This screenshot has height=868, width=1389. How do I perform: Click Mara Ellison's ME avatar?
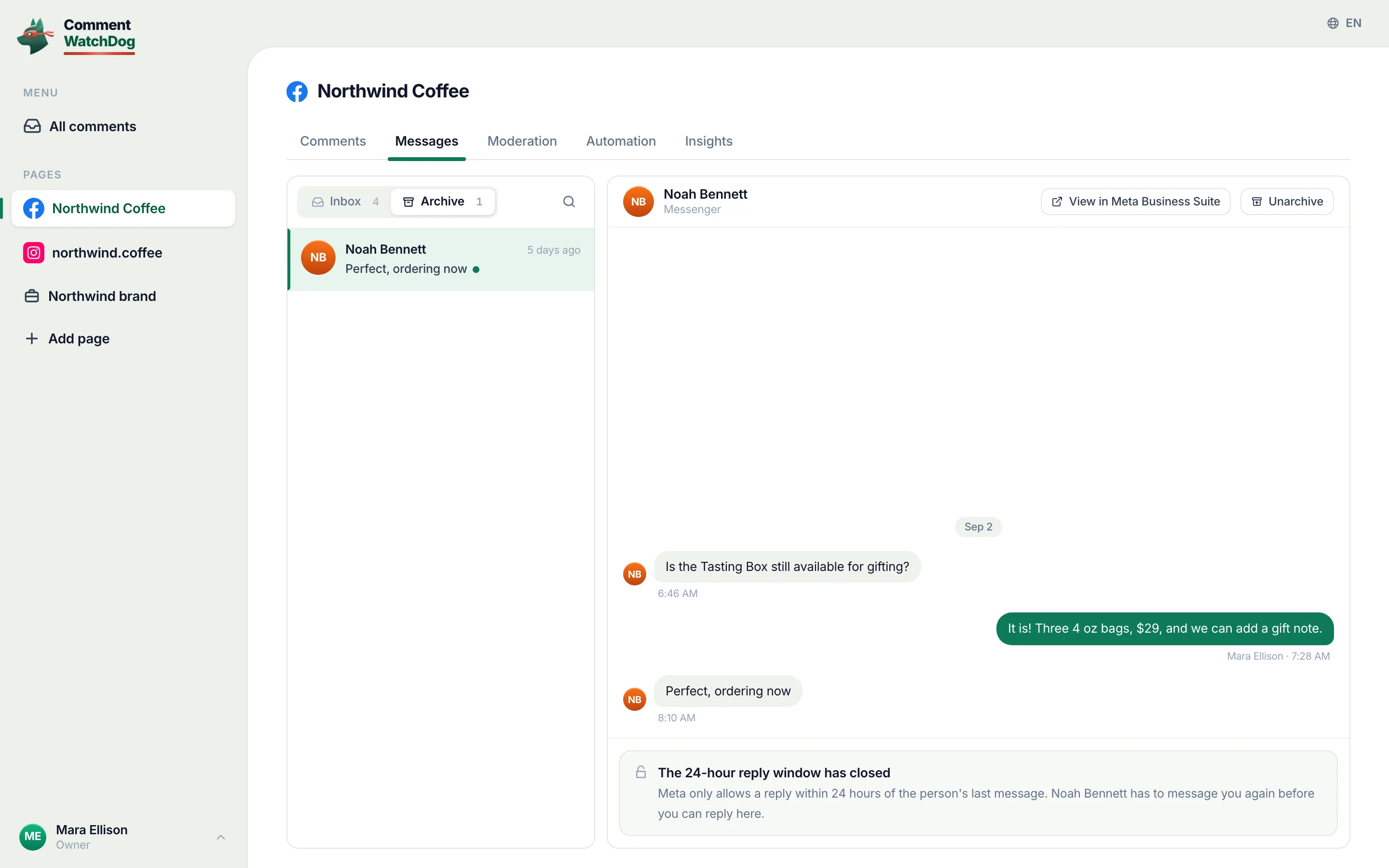tap(33, 837)
